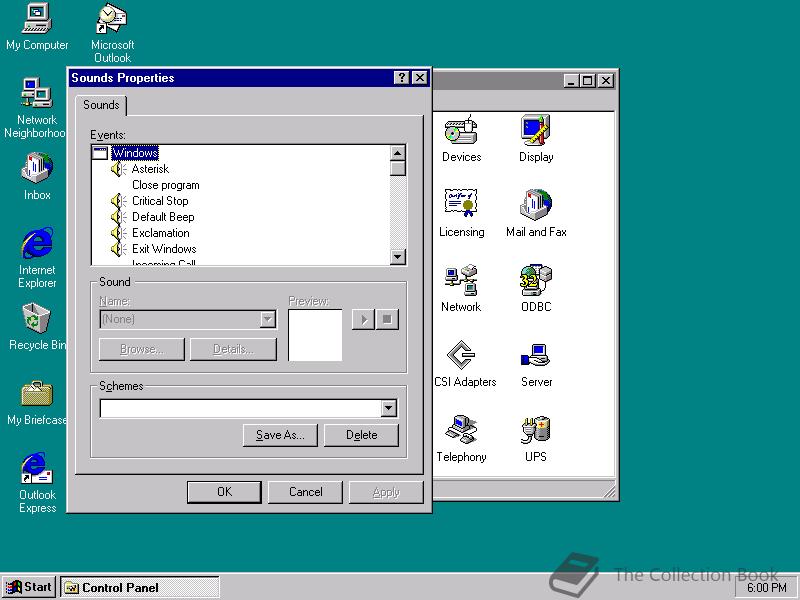Image resolution: width=800 pixels, height=600 pixels.
Task: Expand the Schemes dropdown arrow
Action: [x=388, y=408]
